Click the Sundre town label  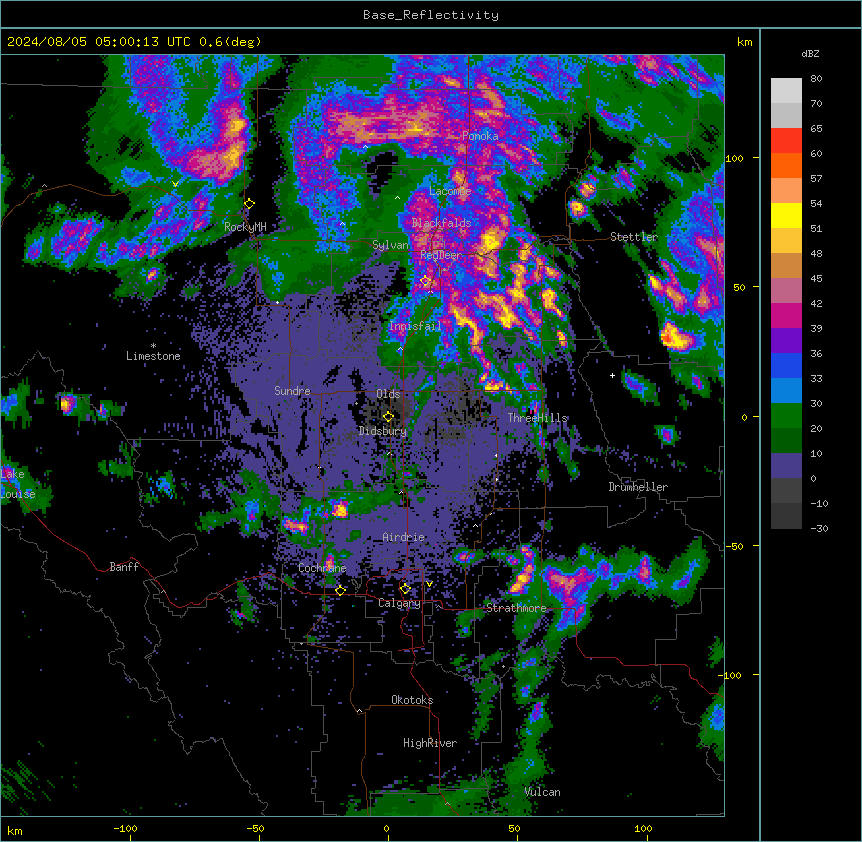(292, 391)
